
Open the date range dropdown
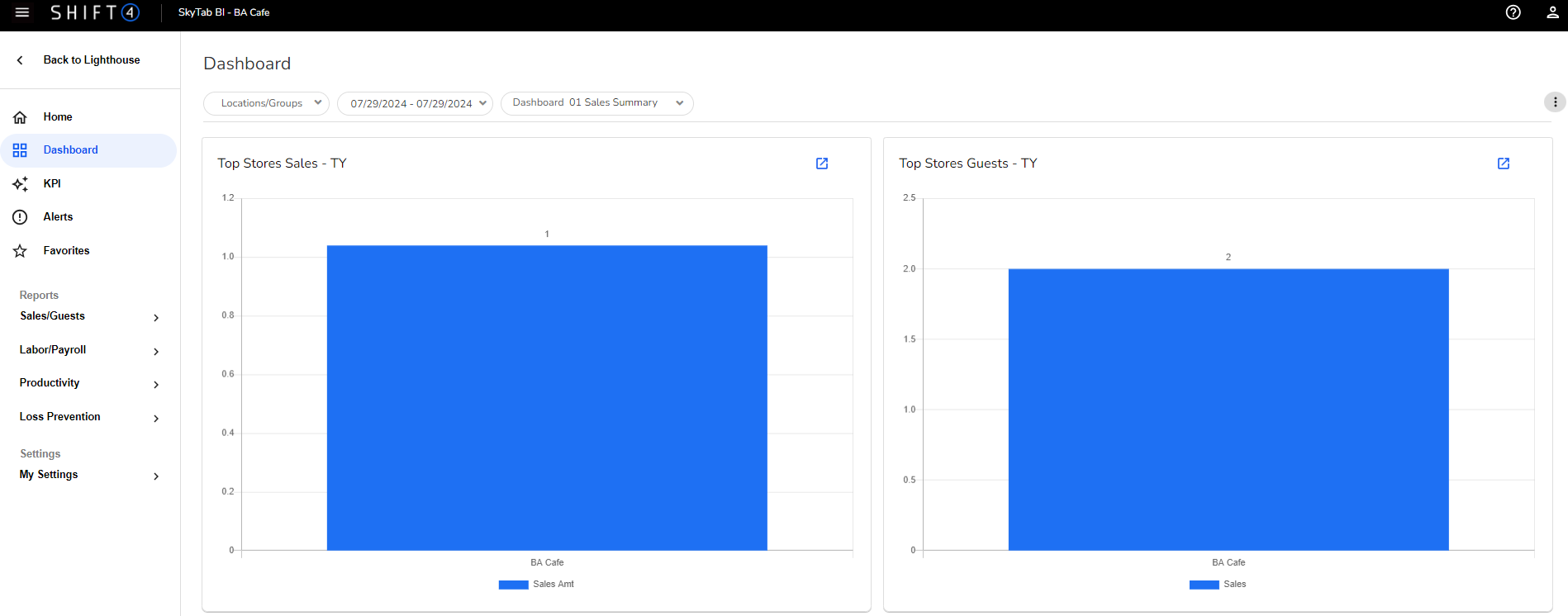coord(415,103)
